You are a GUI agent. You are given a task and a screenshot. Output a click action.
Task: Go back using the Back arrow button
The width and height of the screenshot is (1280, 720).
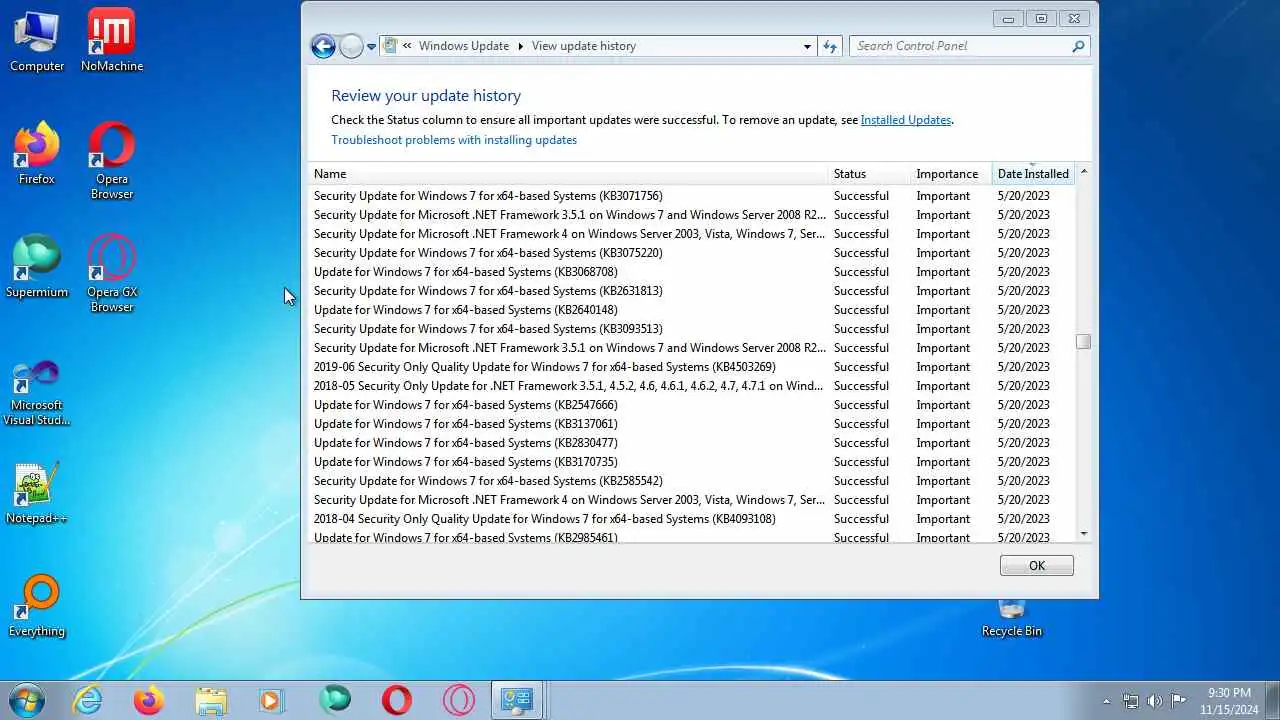point(322,46)
